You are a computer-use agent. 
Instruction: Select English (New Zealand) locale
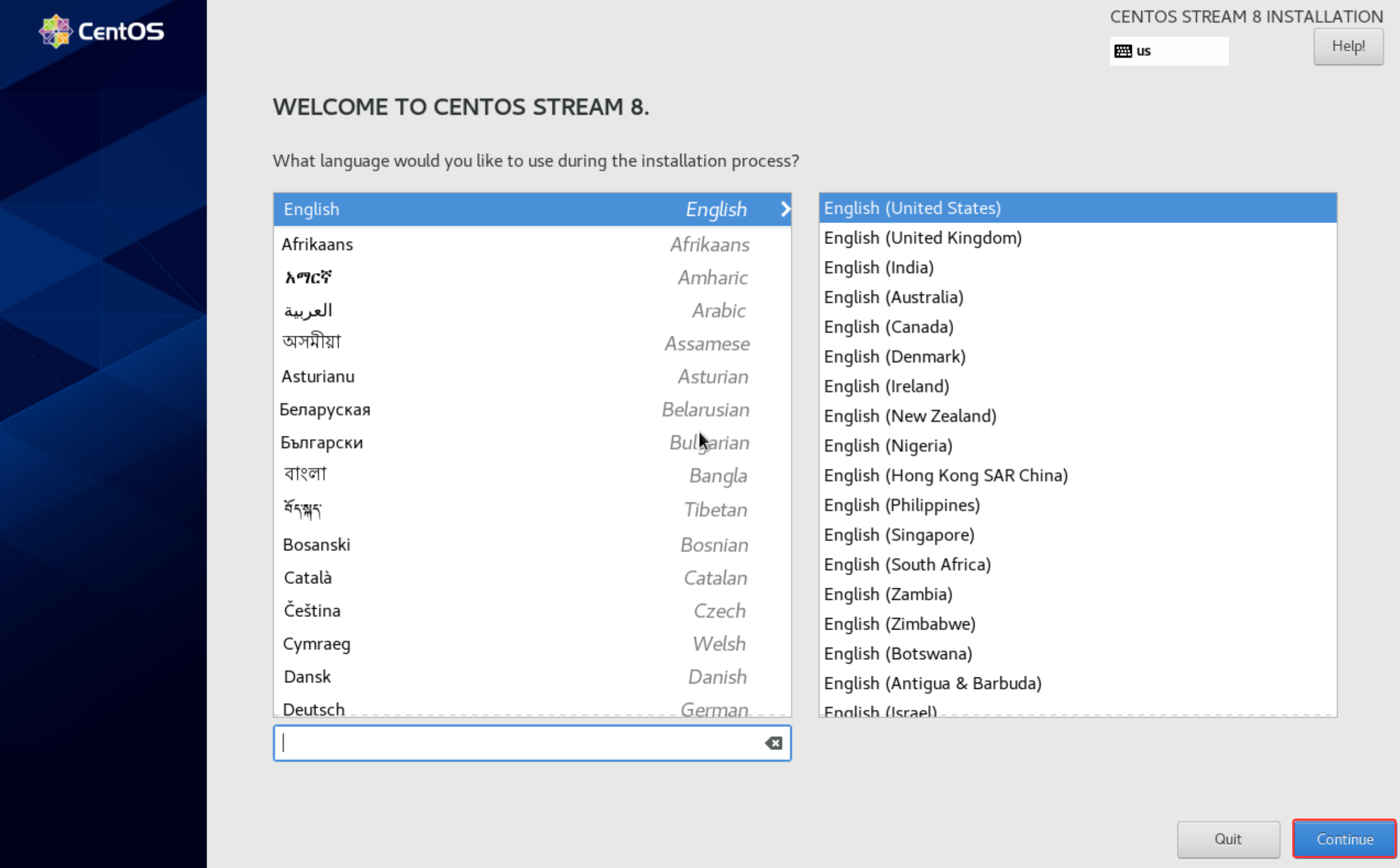point(1077,416)
